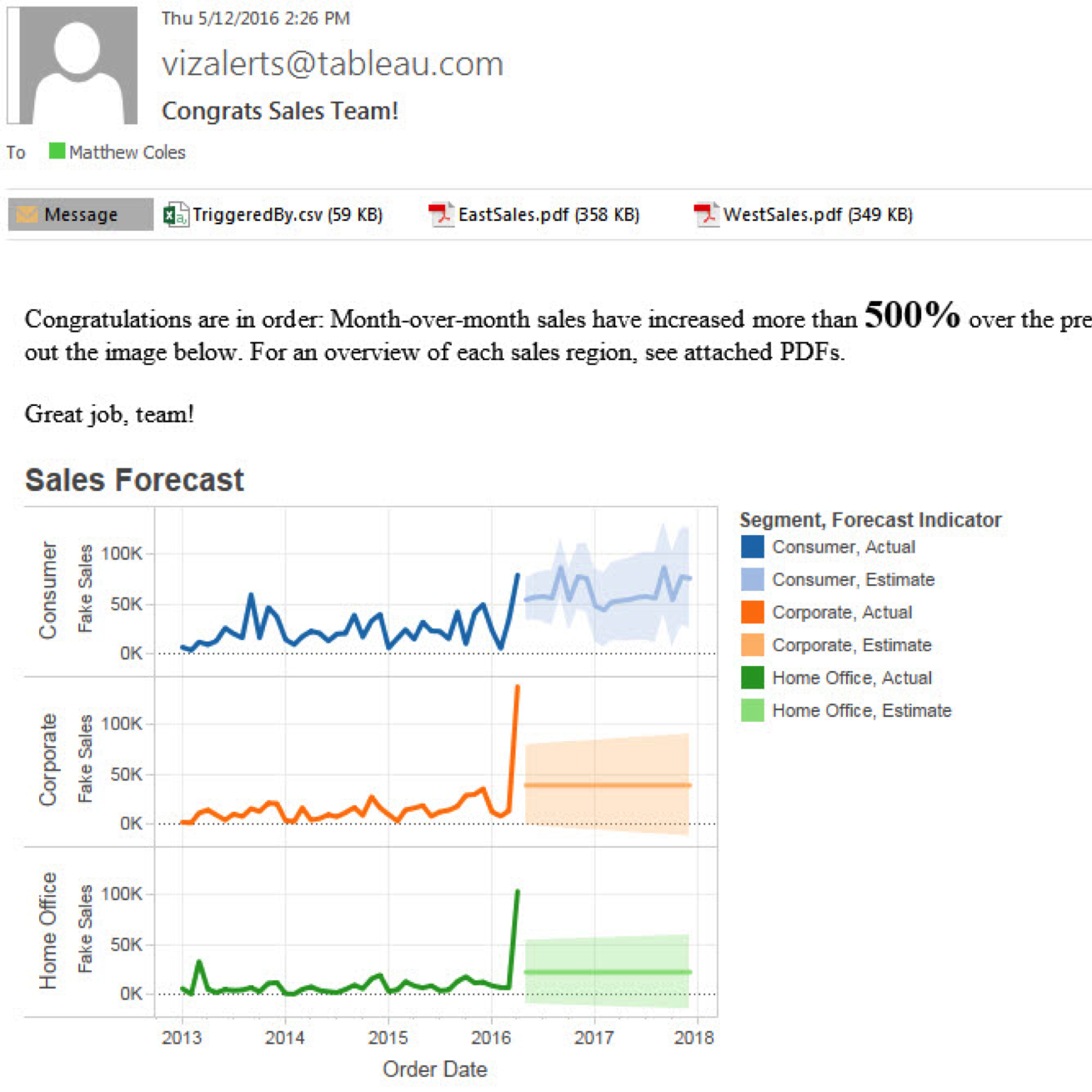Open the WestSales.pdf attachment
The width and height of the screenshot is (1092, 1092).
[x=817, y=215]
